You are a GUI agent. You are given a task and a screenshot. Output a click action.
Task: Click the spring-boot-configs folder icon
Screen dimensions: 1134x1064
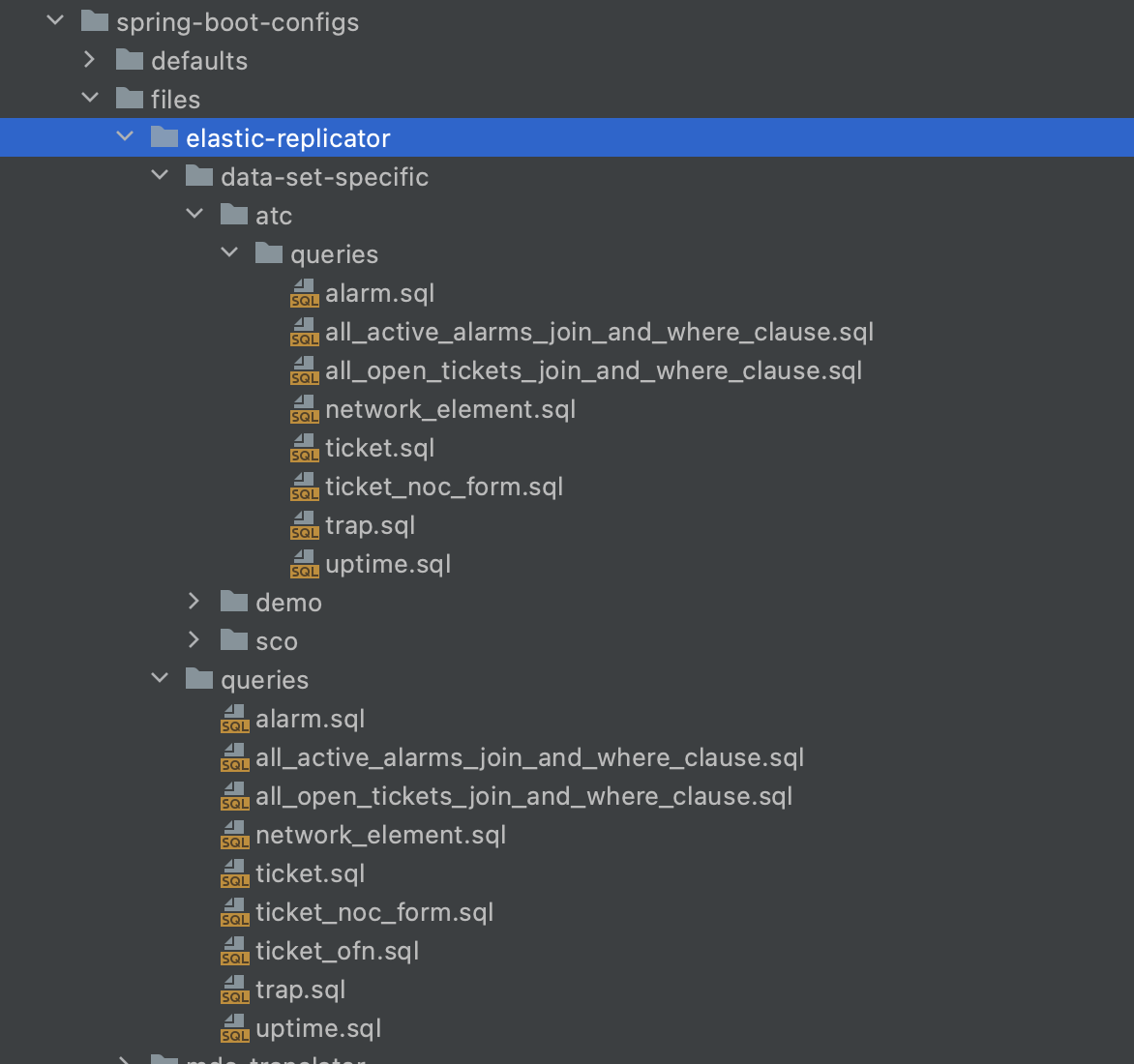pyautogui.click(x=95, y=22)
